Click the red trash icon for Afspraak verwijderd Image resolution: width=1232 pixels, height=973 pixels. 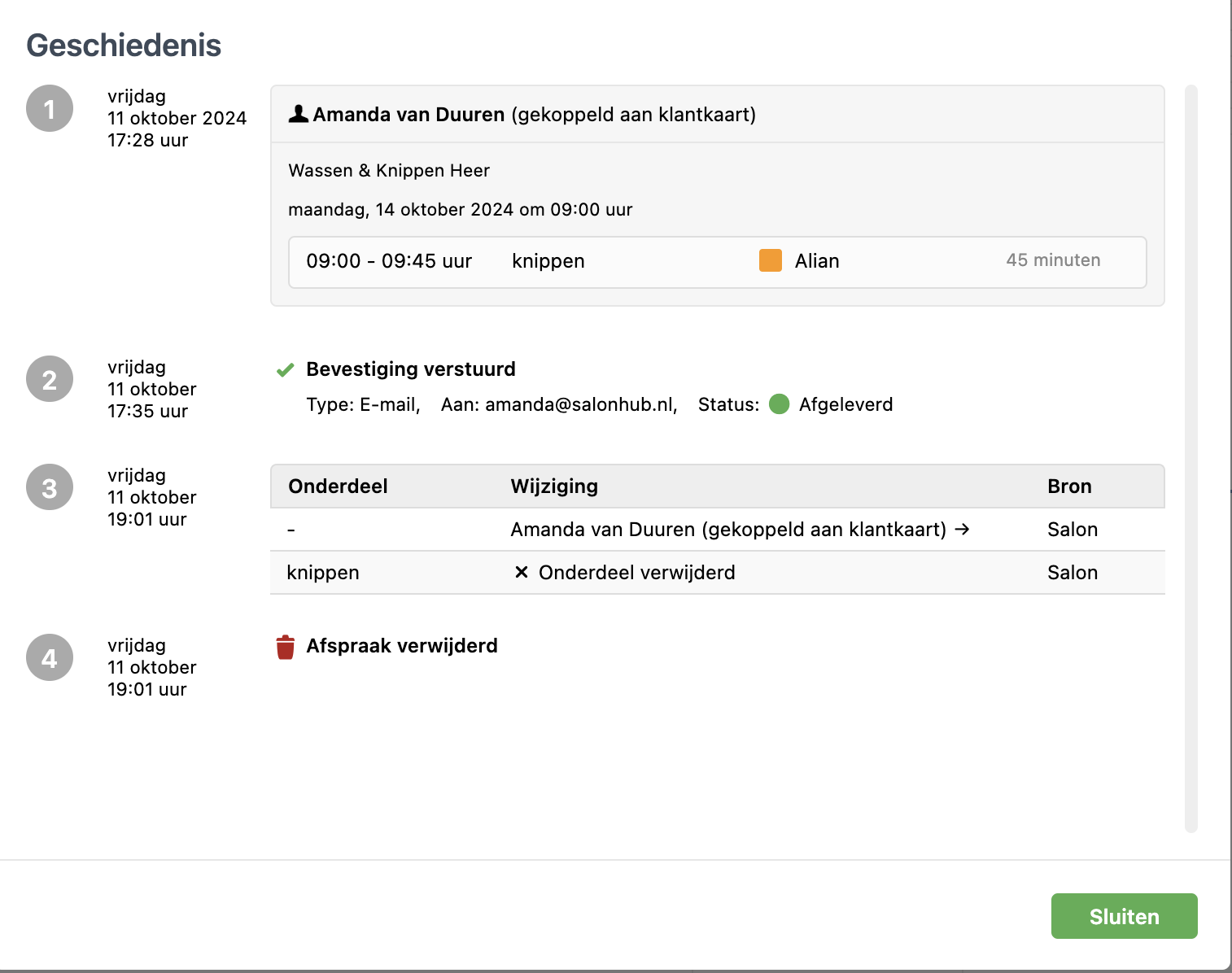[x=285, y=647]
